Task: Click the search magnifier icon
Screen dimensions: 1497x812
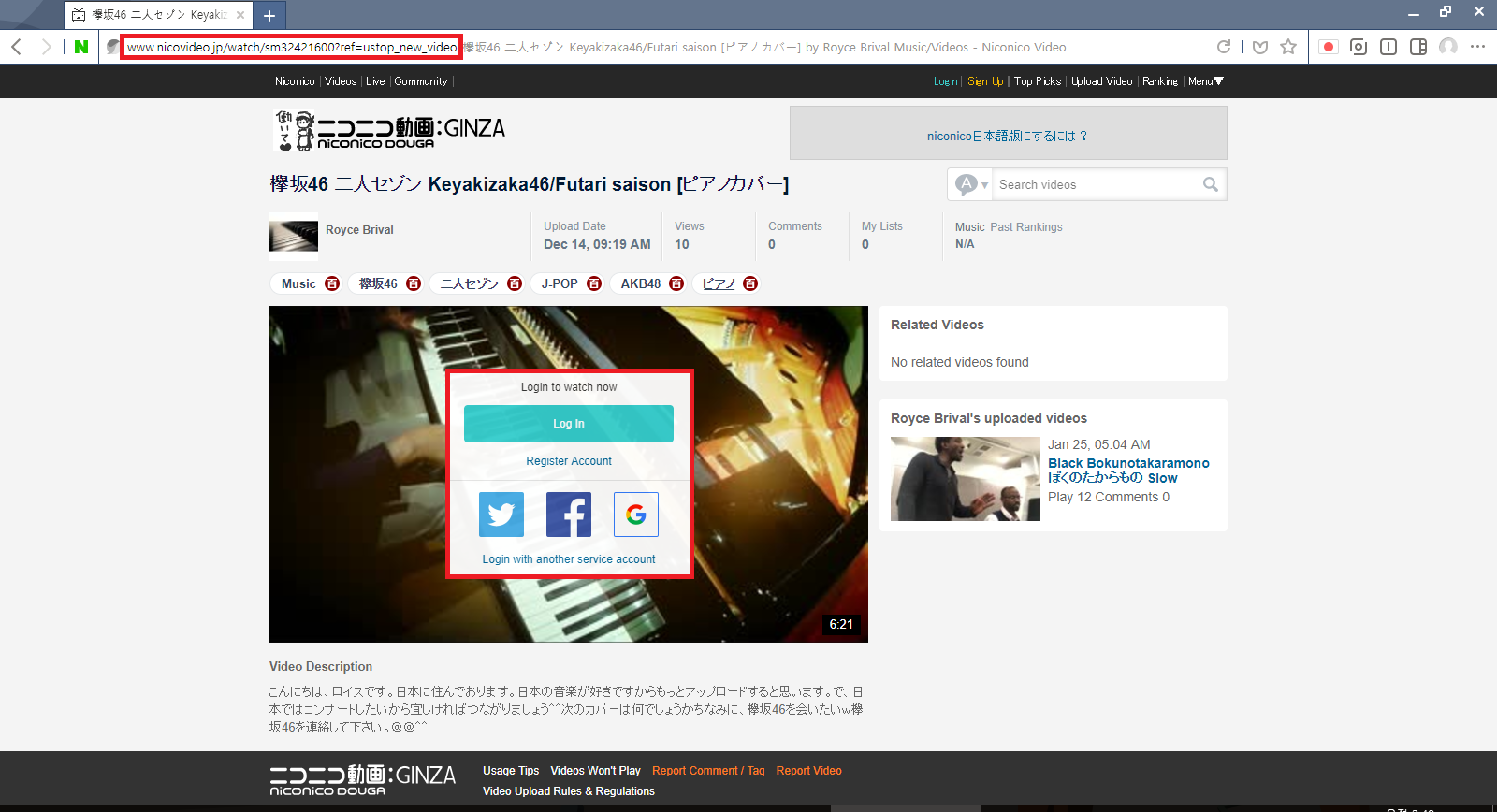Action: (x=1211, y=184)
